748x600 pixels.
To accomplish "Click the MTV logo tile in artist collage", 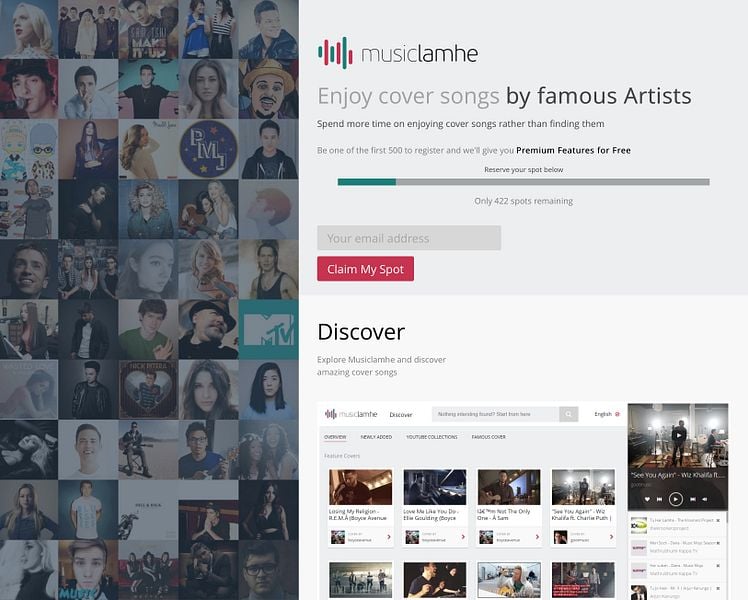I will pos(269,330).
